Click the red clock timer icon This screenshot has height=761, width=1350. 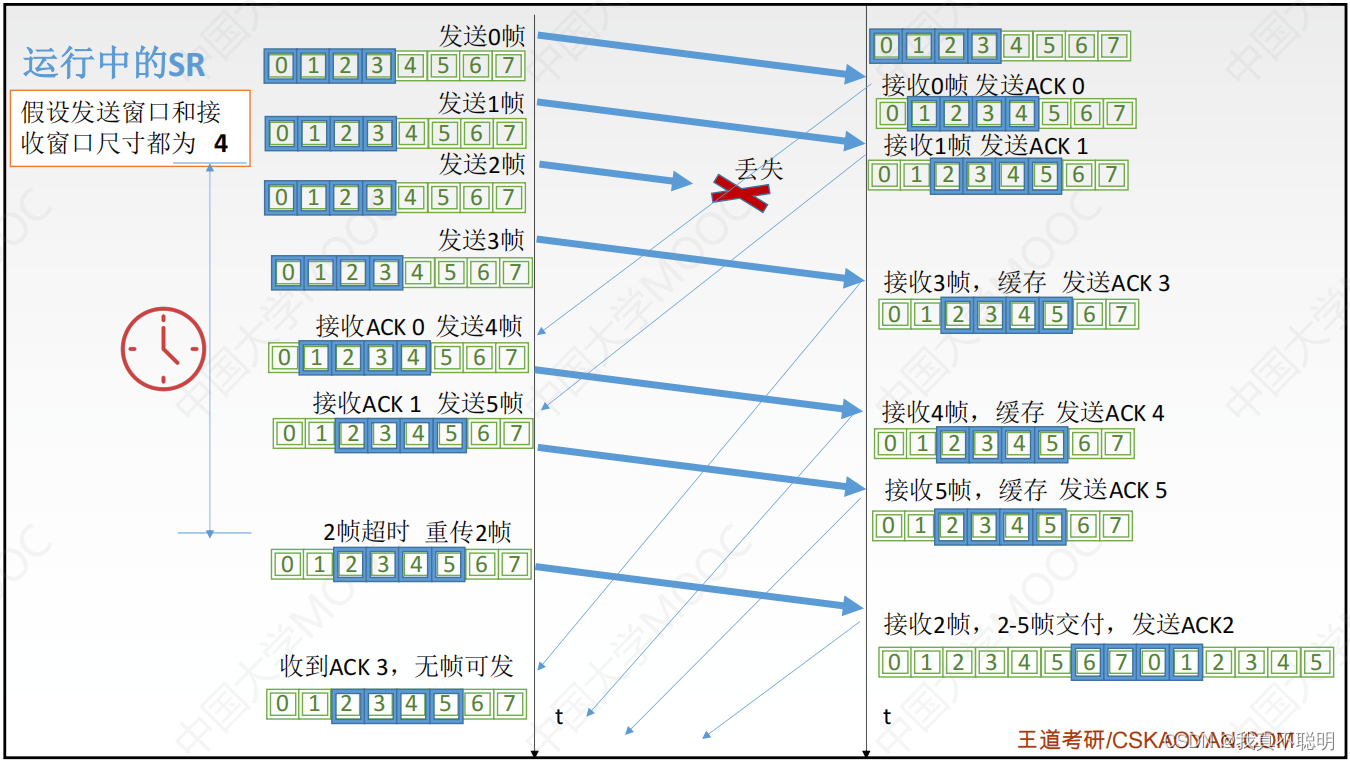point(164,349)
